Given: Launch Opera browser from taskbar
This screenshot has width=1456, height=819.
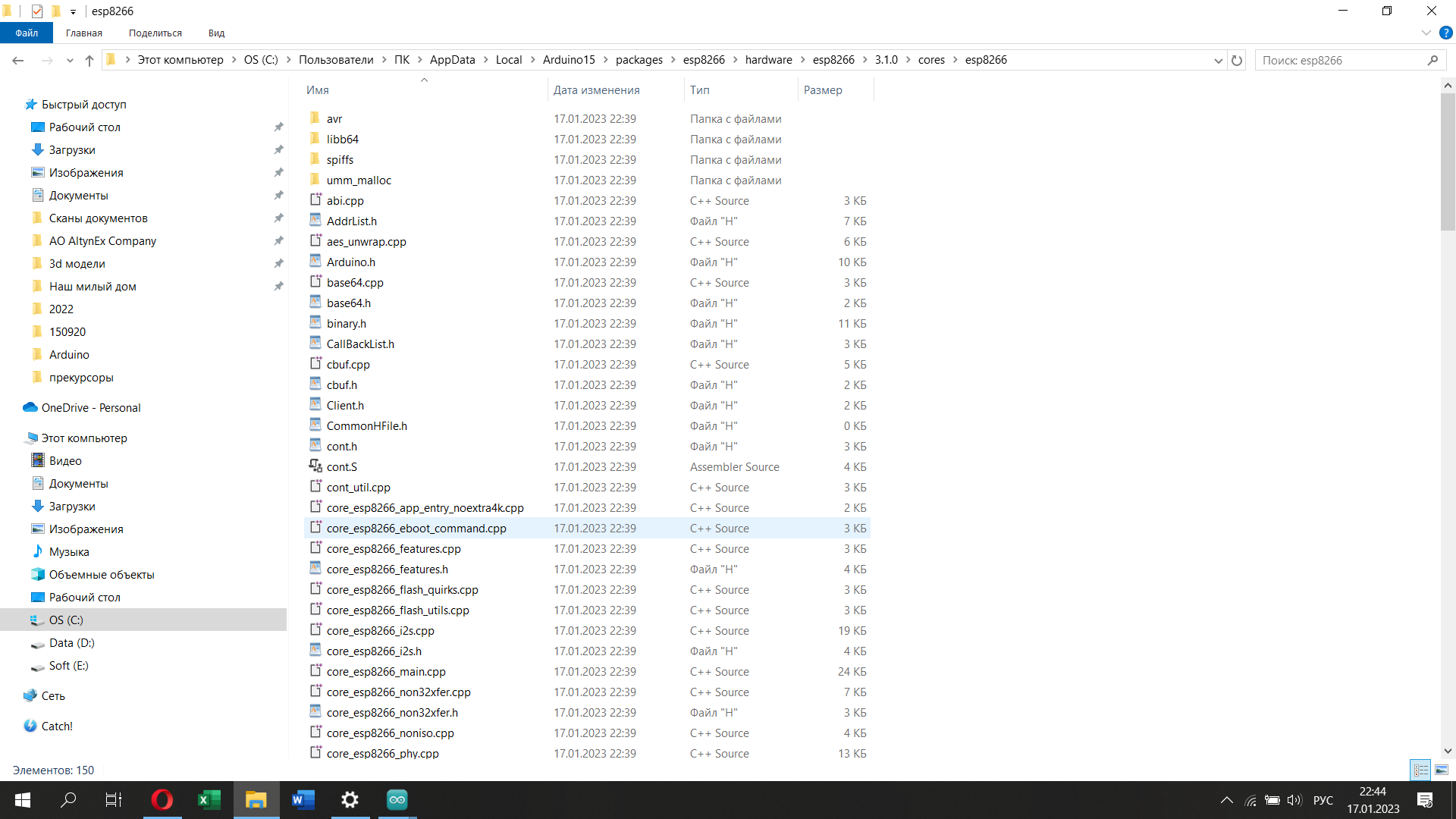Looking at the screenshot, I should coord(162,800).
